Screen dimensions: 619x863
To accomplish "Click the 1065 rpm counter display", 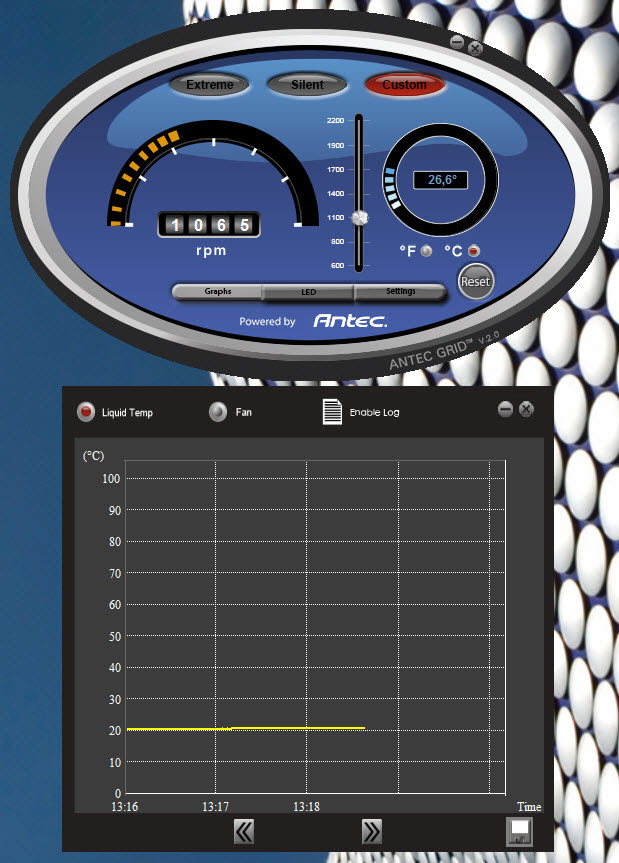I will pyautogui.click(x=209, y=225).
